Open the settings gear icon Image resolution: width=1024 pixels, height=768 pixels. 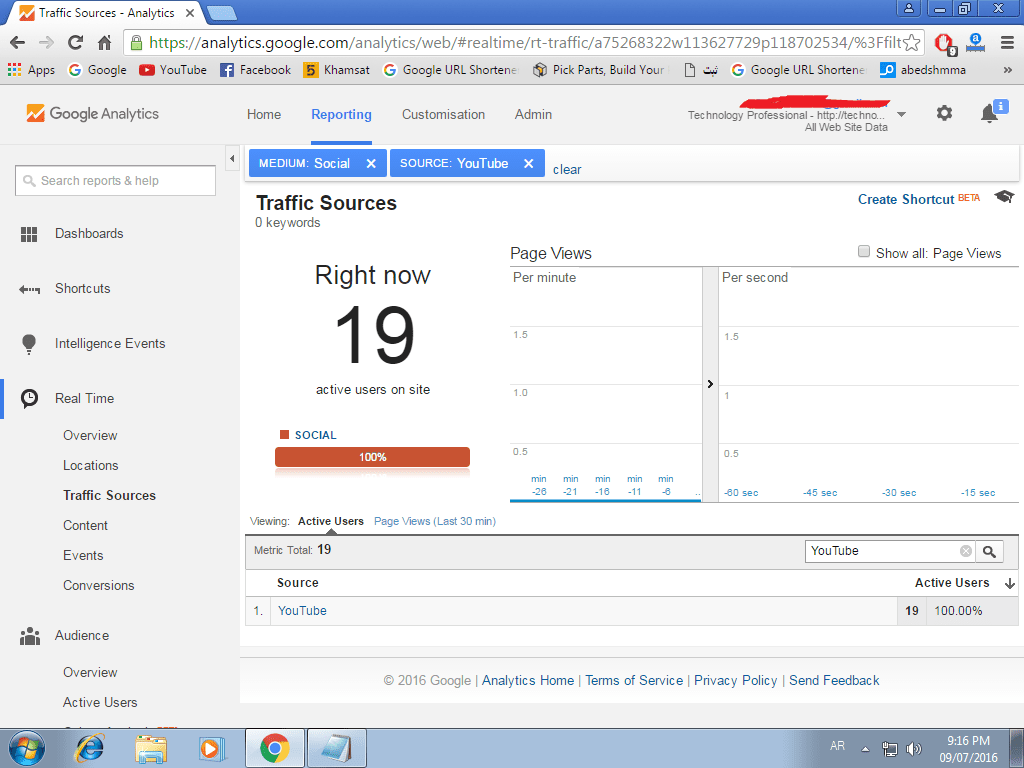944,114
